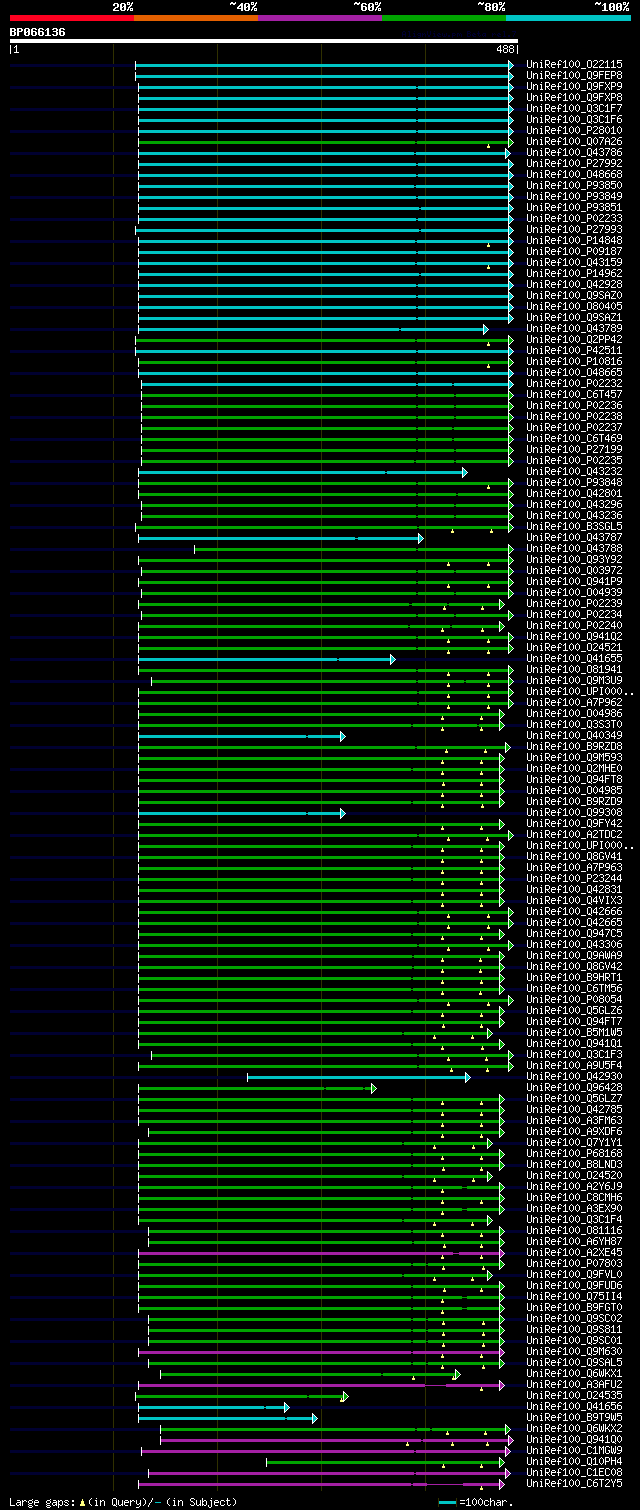Open hit UniRef100_P23244

[574, 879]
